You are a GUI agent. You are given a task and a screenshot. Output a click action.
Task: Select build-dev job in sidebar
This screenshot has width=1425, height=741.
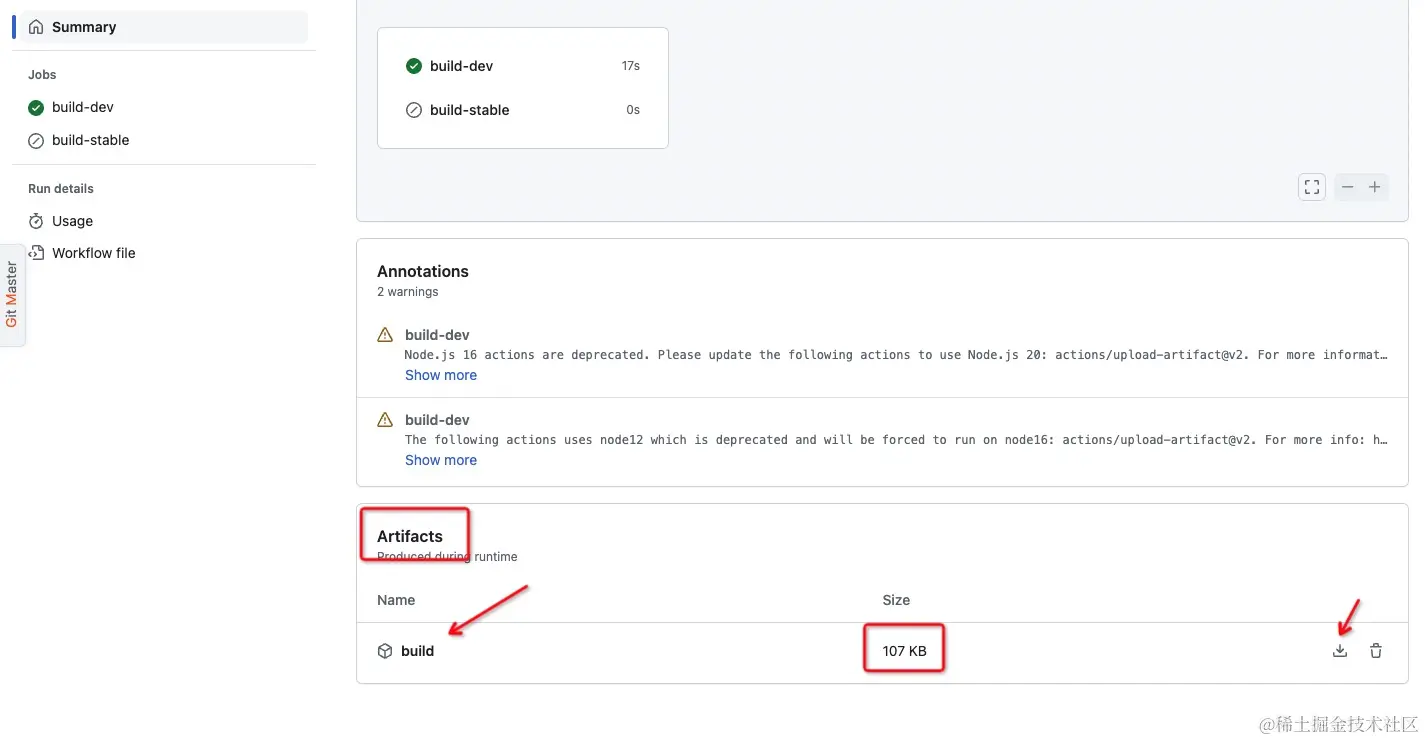[x=83, y=107]
